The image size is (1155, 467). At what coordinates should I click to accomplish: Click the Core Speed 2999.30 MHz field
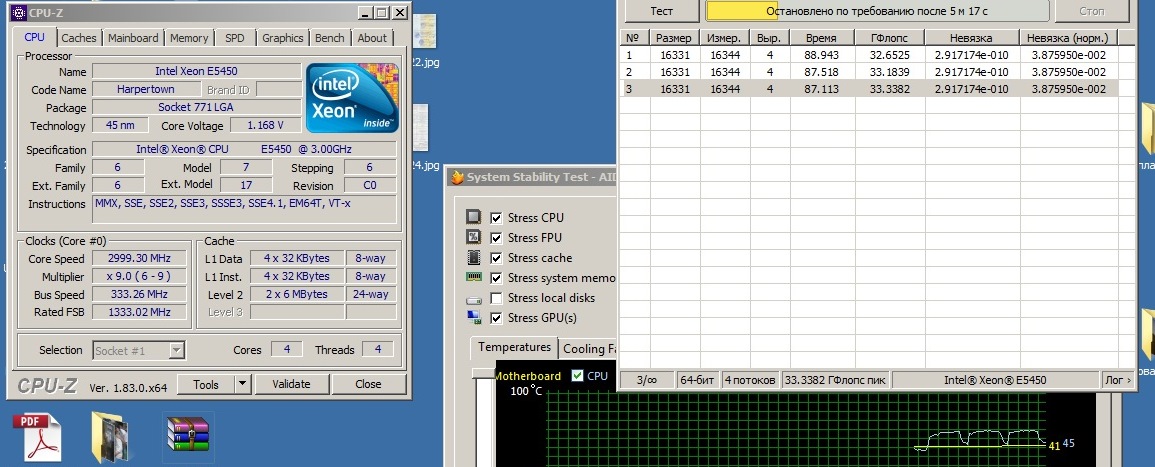(138, 259)
